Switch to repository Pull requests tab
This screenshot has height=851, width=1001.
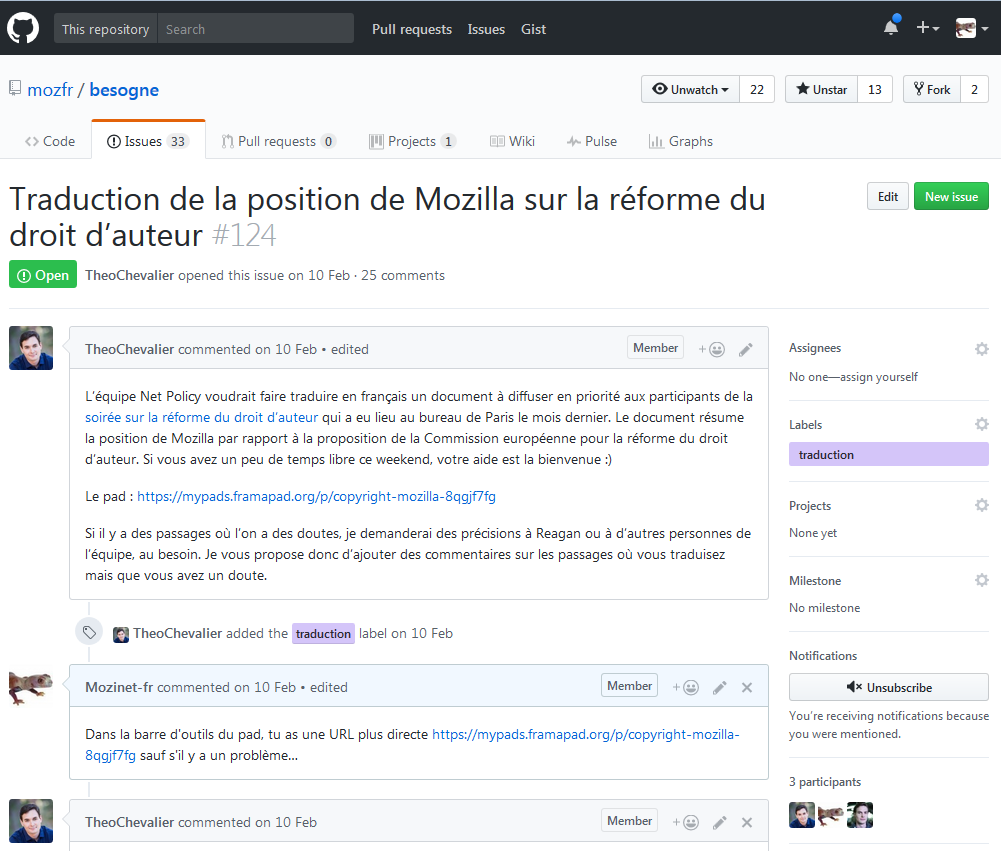pyautogui.click(x=278, y=141)
